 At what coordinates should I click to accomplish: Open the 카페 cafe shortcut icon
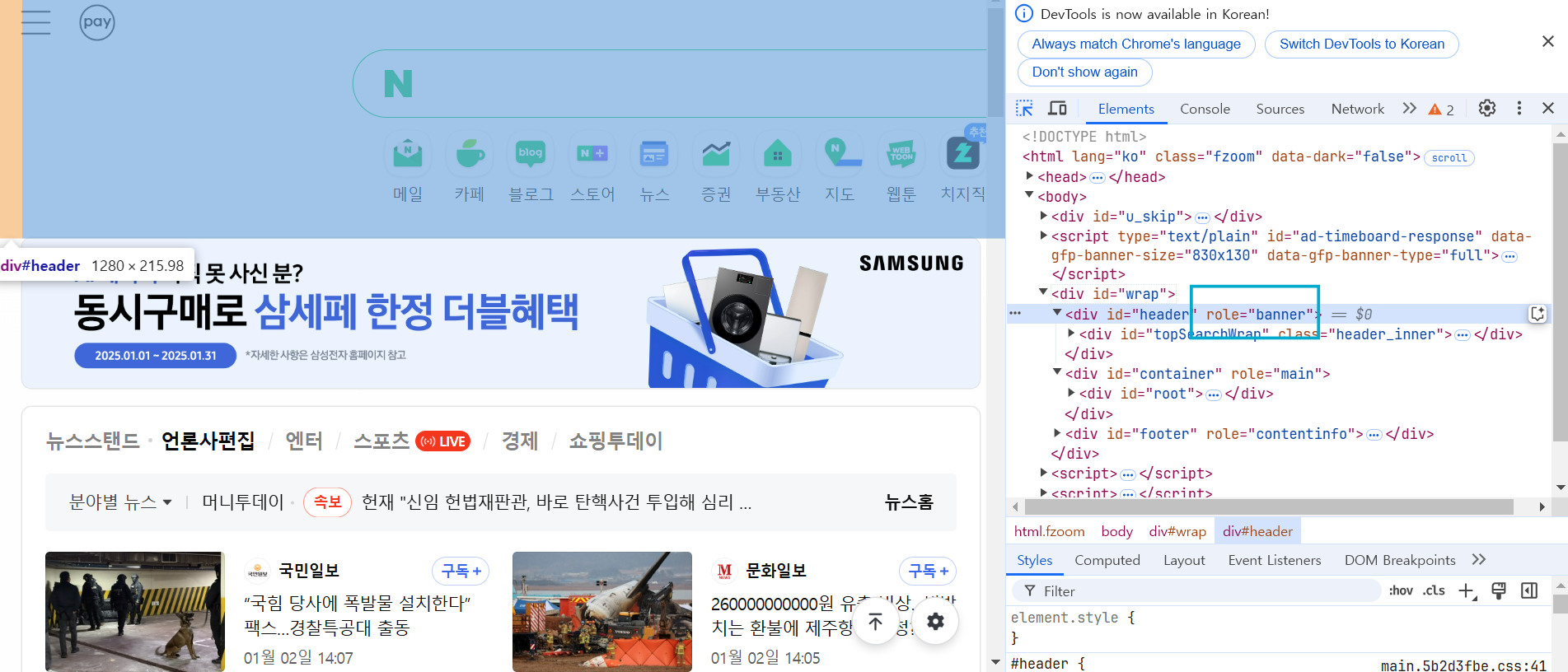click(470, 153)
